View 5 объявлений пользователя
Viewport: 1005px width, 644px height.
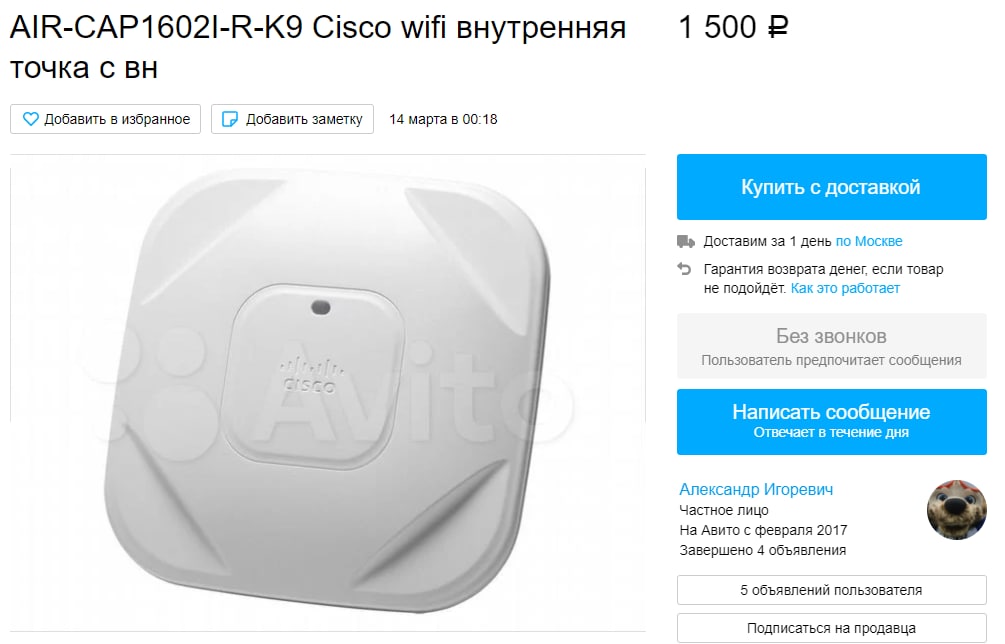tap(831, 590)
